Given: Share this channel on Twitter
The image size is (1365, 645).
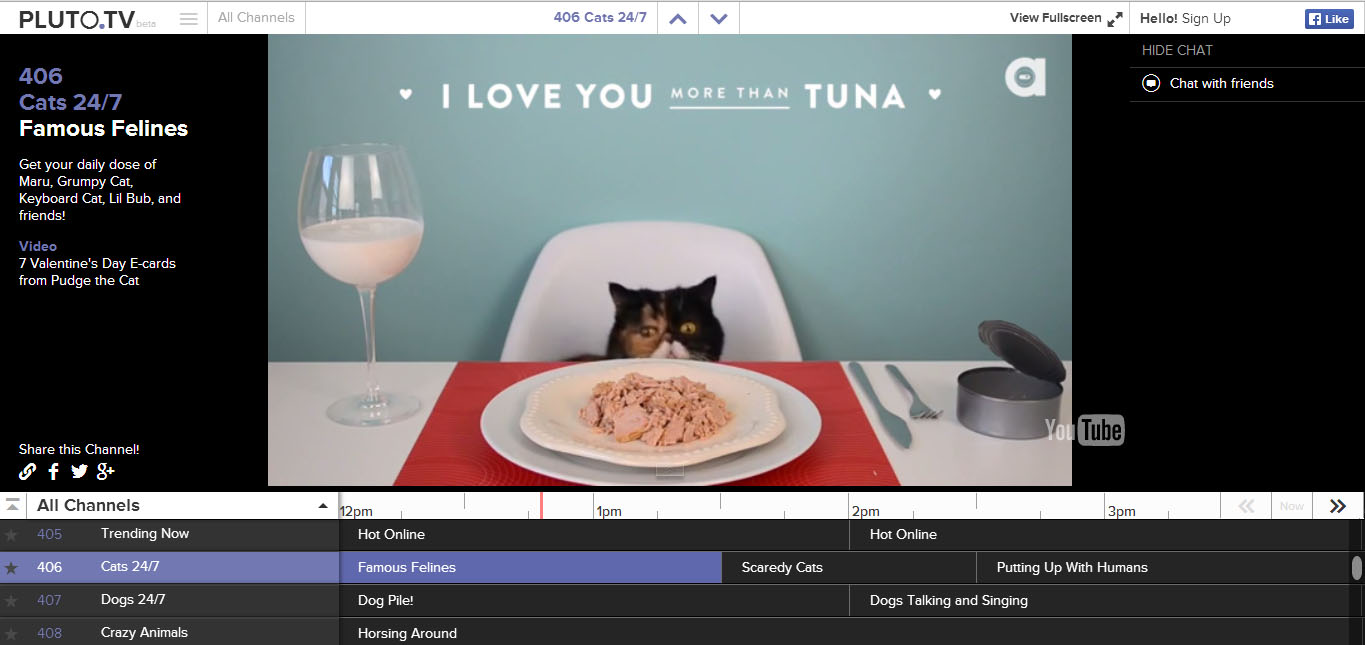Looking at the screenshot, I should (x=80, y=471).
